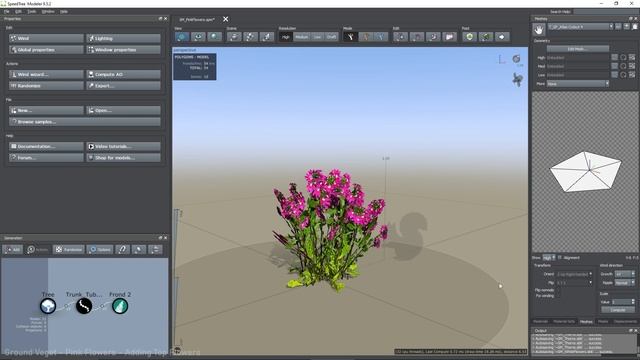The height and width of the screenshot is (360, 640).
Task: Select the Frond 2 node
Action: pyautogui.click(x=120, y=306)
